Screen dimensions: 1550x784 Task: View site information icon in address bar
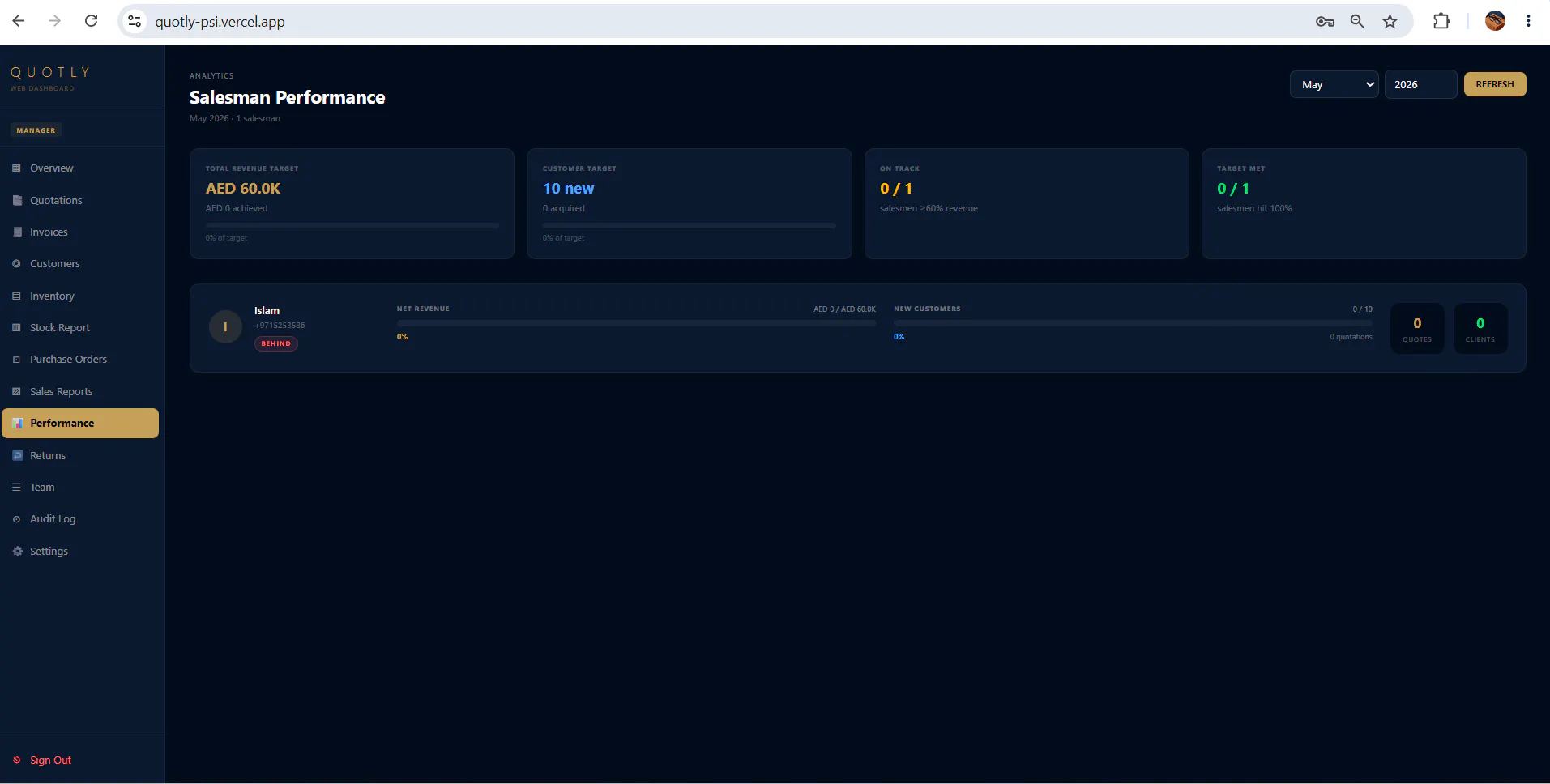[135, 21]
